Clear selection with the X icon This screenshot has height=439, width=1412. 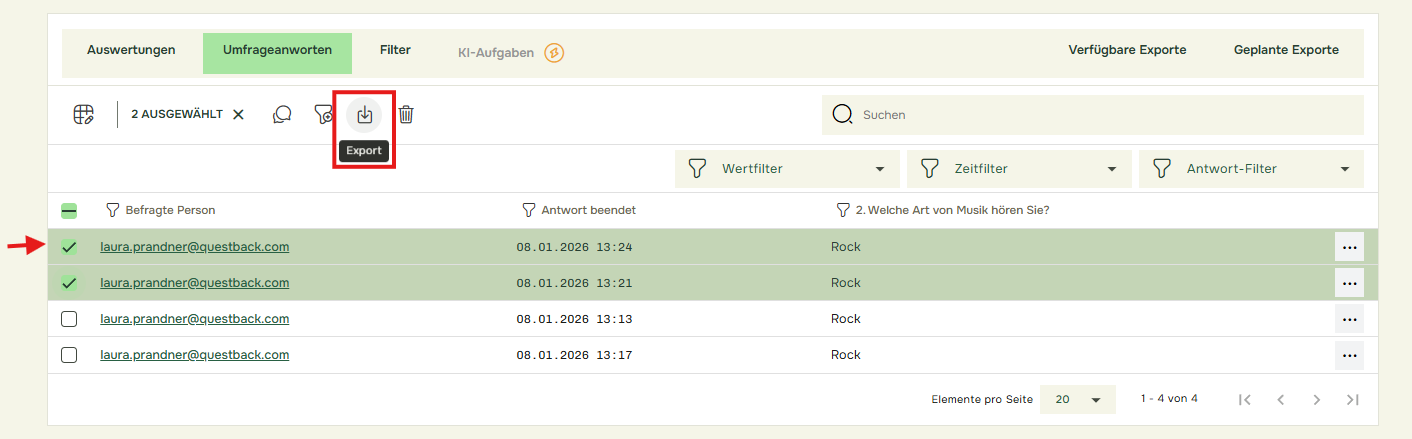tap(238, 115)
